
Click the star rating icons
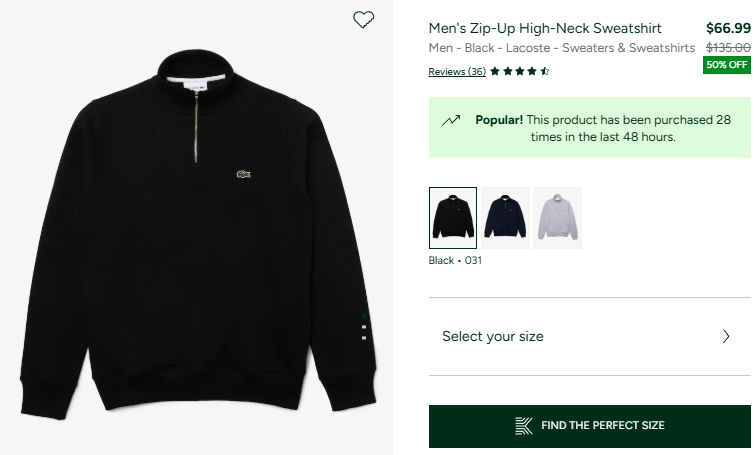pyautogui.click(x=520, y=71)
